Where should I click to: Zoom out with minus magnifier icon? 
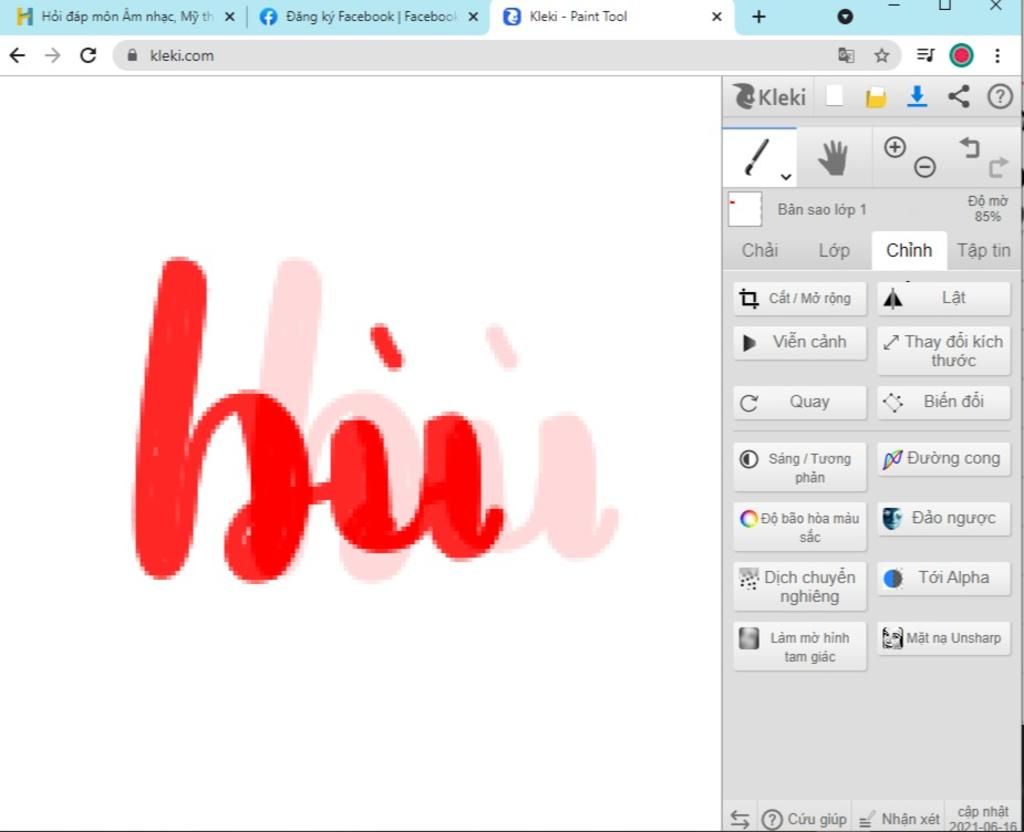tap(925, 167)
